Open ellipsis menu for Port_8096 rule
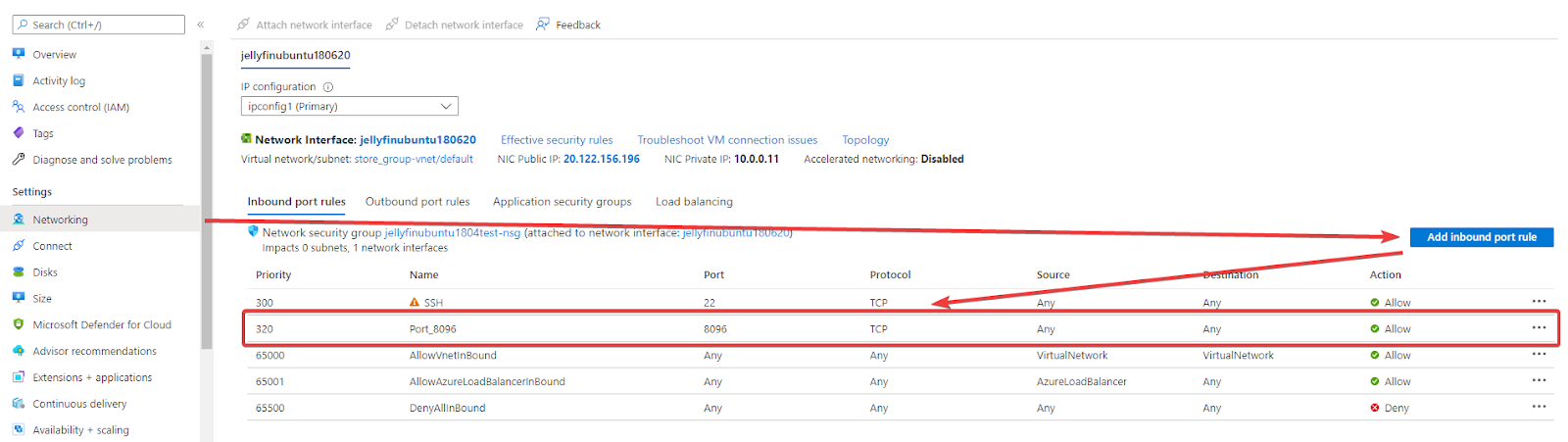Viewport: 1568px width, 442px height. point(1539,327)
